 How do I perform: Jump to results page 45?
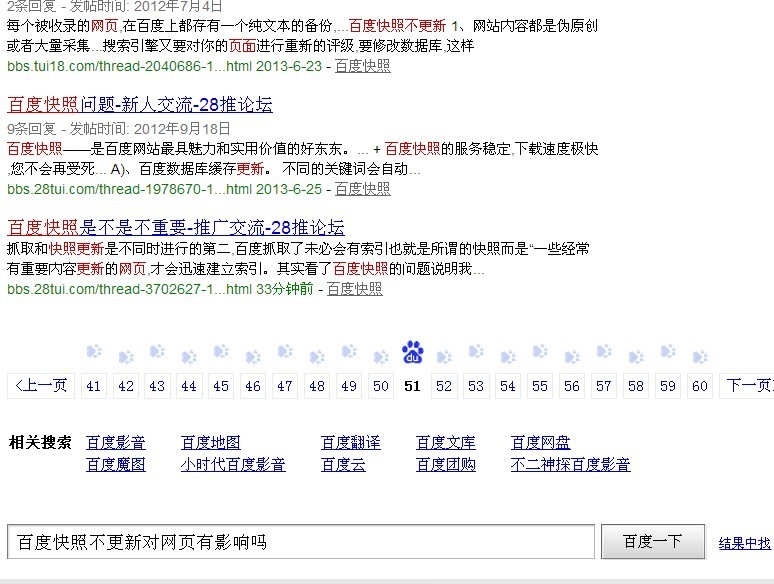tap(221, 386)
